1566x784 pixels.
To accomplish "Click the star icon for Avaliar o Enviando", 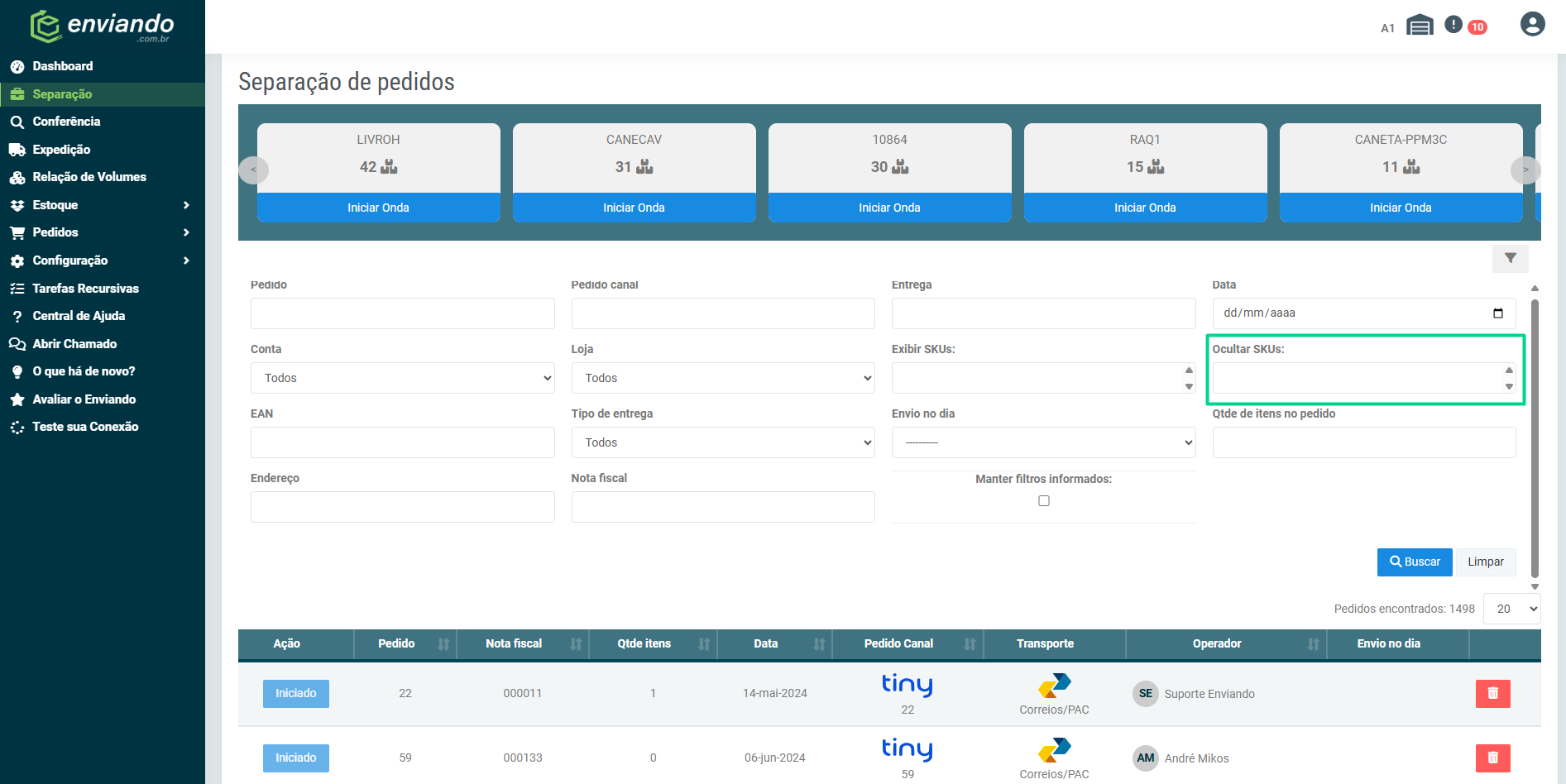I will pyautogui.click(x=17, y=399).
